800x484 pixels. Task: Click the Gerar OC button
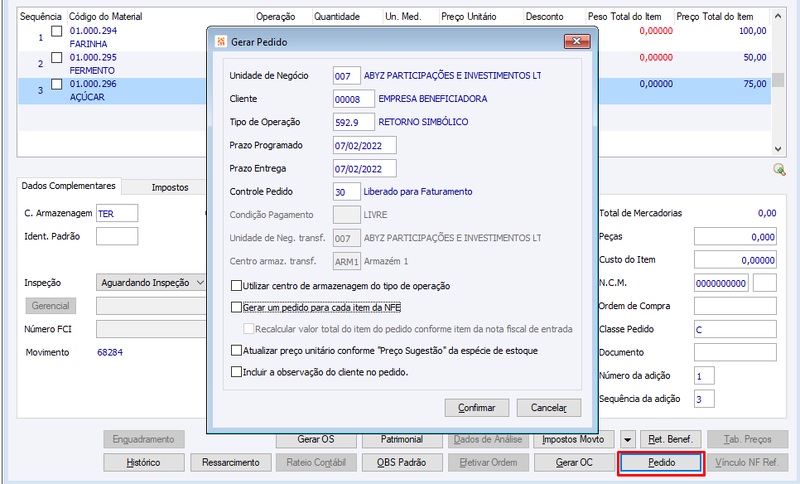574,463
